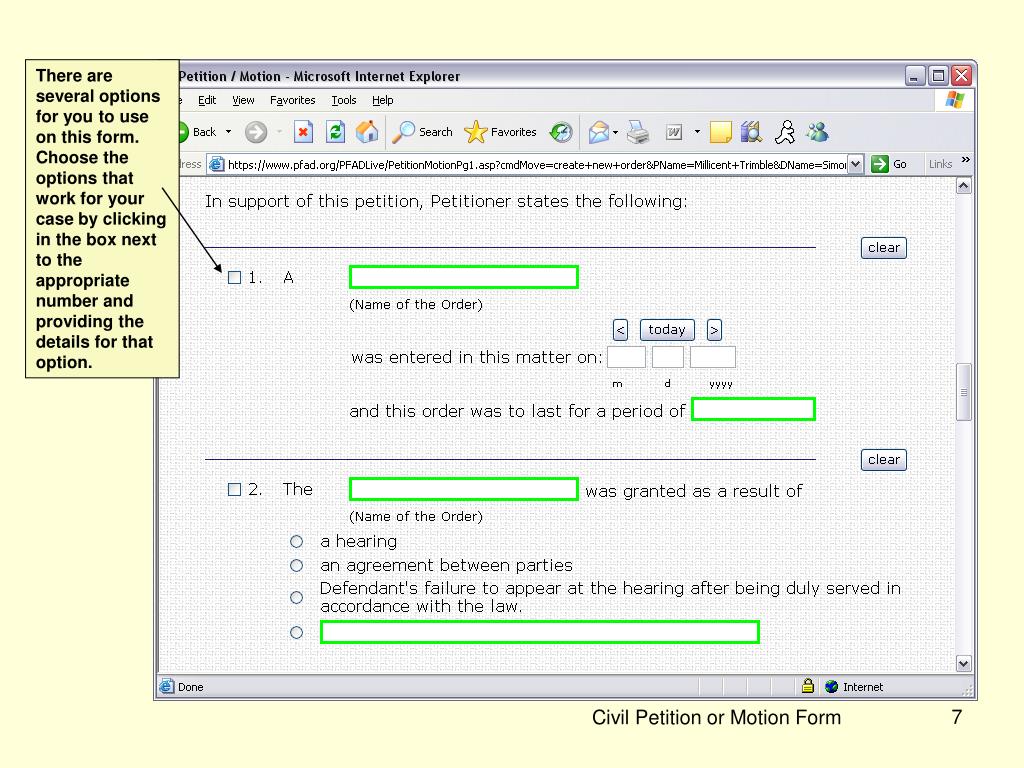Screen dimensions: 1024x768
Task: Open the Favorites menu
Action: point(293,100)
